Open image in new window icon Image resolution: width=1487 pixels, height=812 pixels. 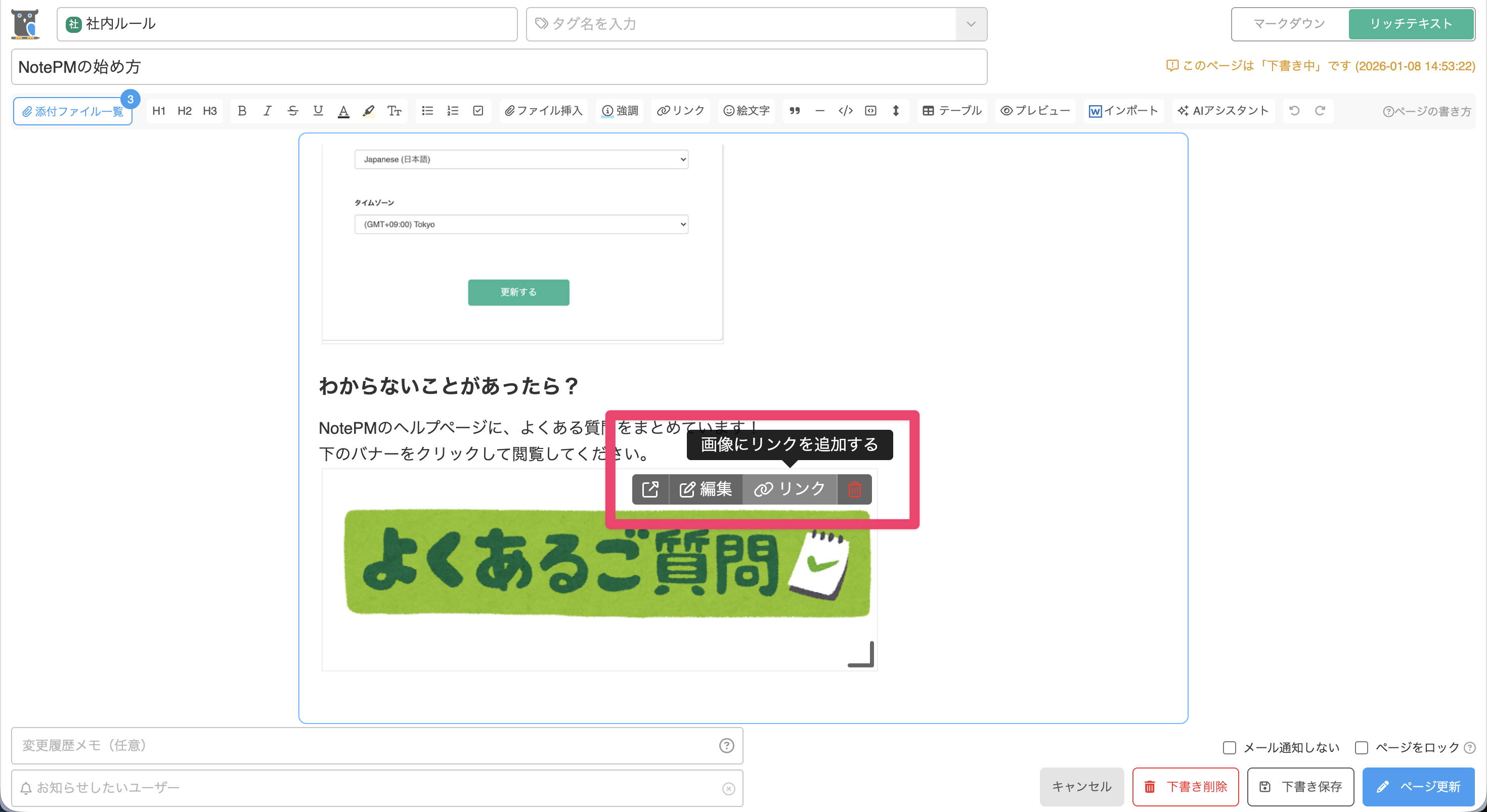tap(650, 489)
